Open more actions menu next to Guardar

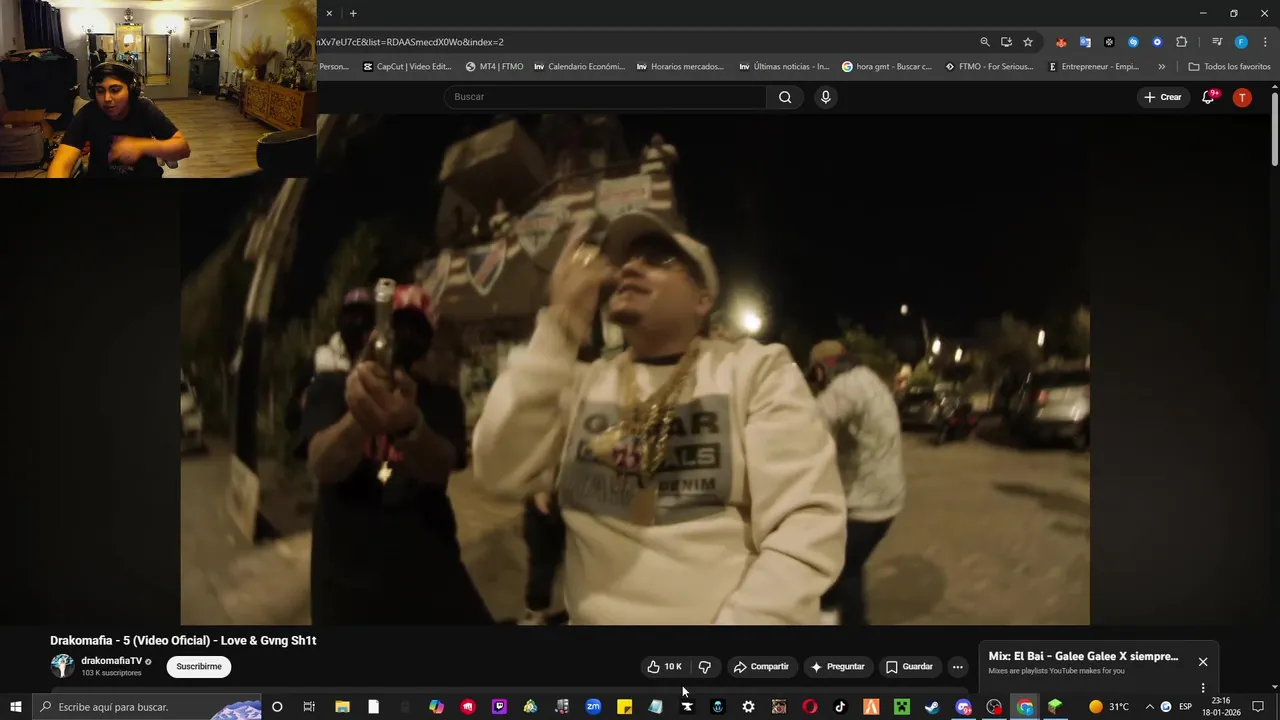click(957, 667)
